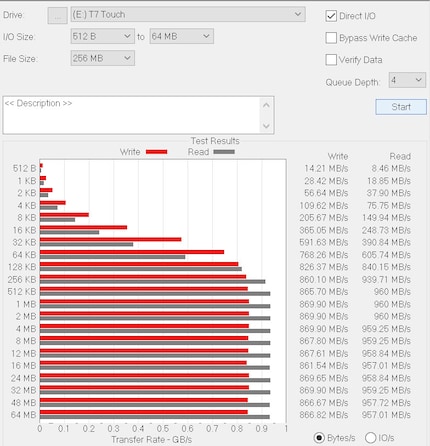Open the Drive dropdown showing T7 Touch

[188, 15]
